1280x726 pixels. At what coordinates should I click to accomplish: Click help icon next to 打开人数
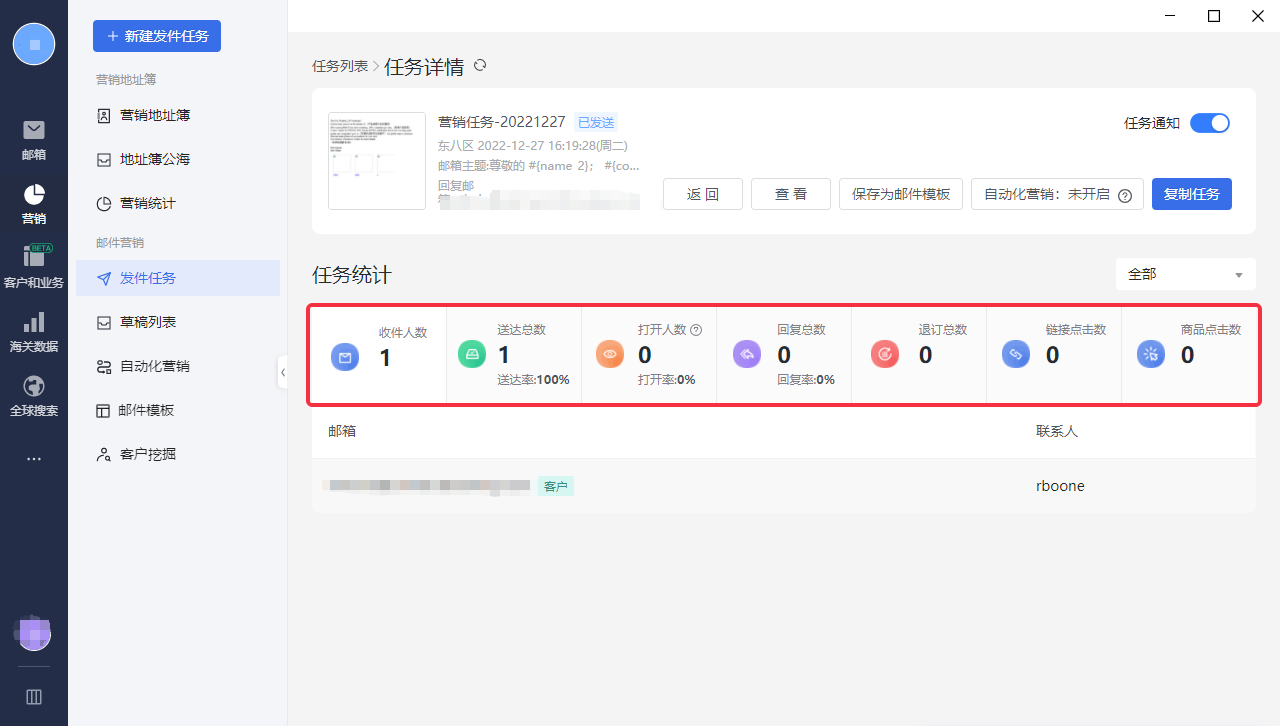[x=696, y=330]
